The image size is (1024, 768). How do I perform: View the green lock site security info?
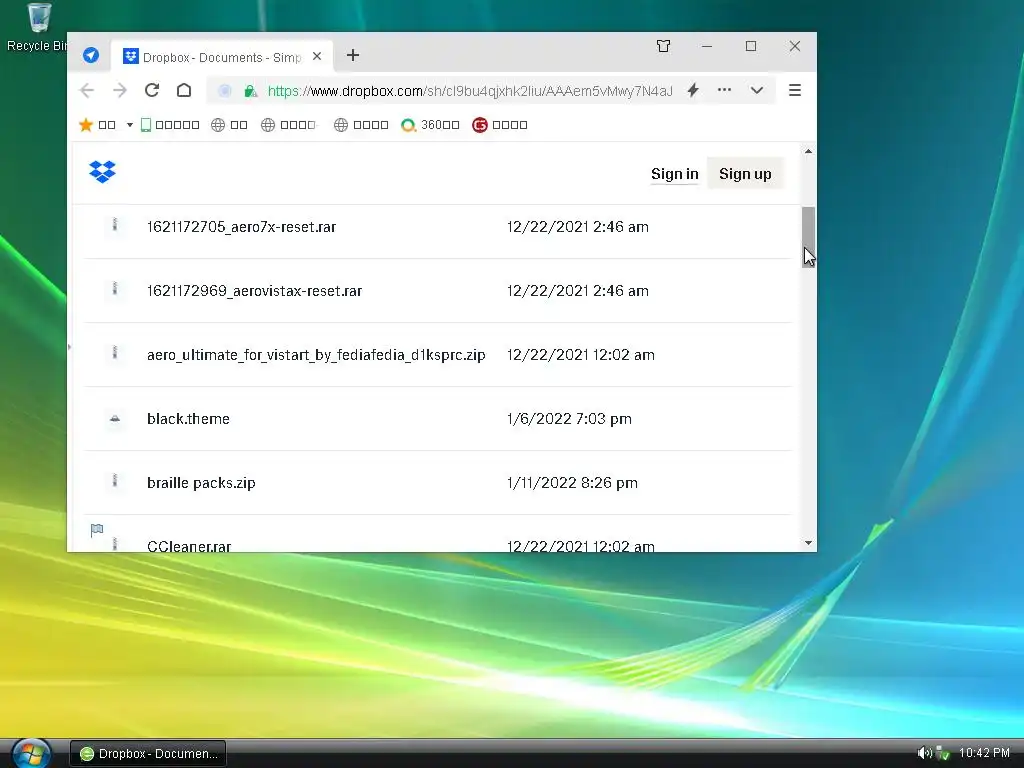point(250,91)
